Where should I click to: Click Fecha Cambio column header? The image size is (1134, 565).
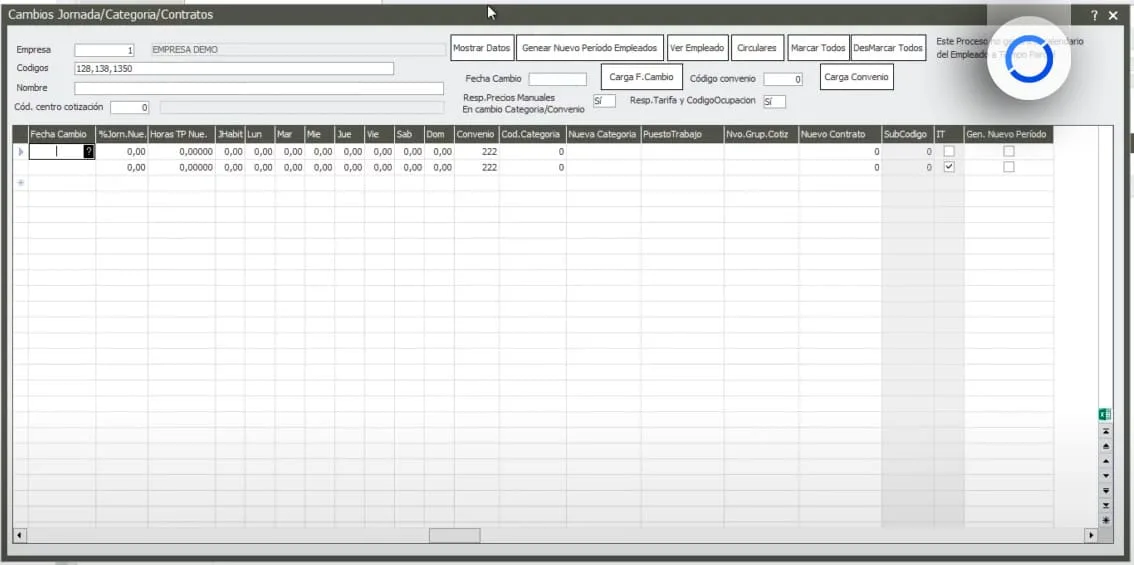pyautogui.click(x=61, y=134)
